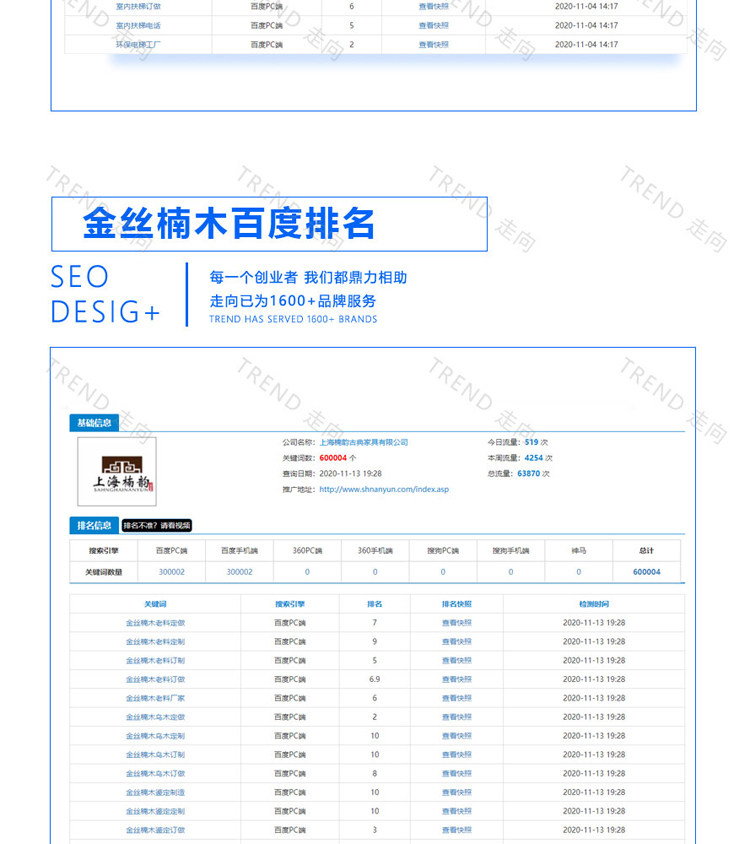
Task: Open keyword 室内扶梯订做 in top table
Action: [138, 7]
